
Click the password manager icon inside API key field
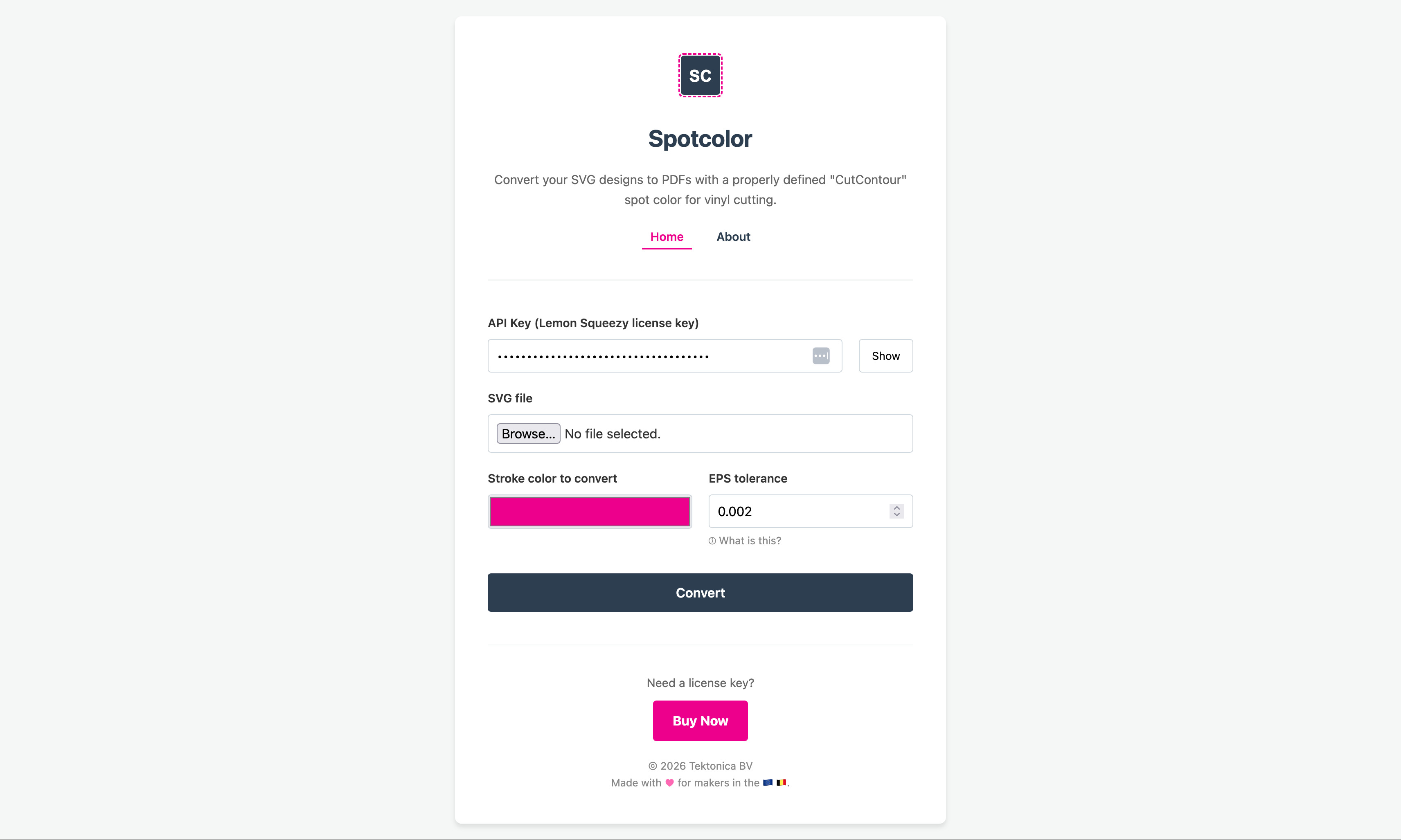(x=820, y=355)
